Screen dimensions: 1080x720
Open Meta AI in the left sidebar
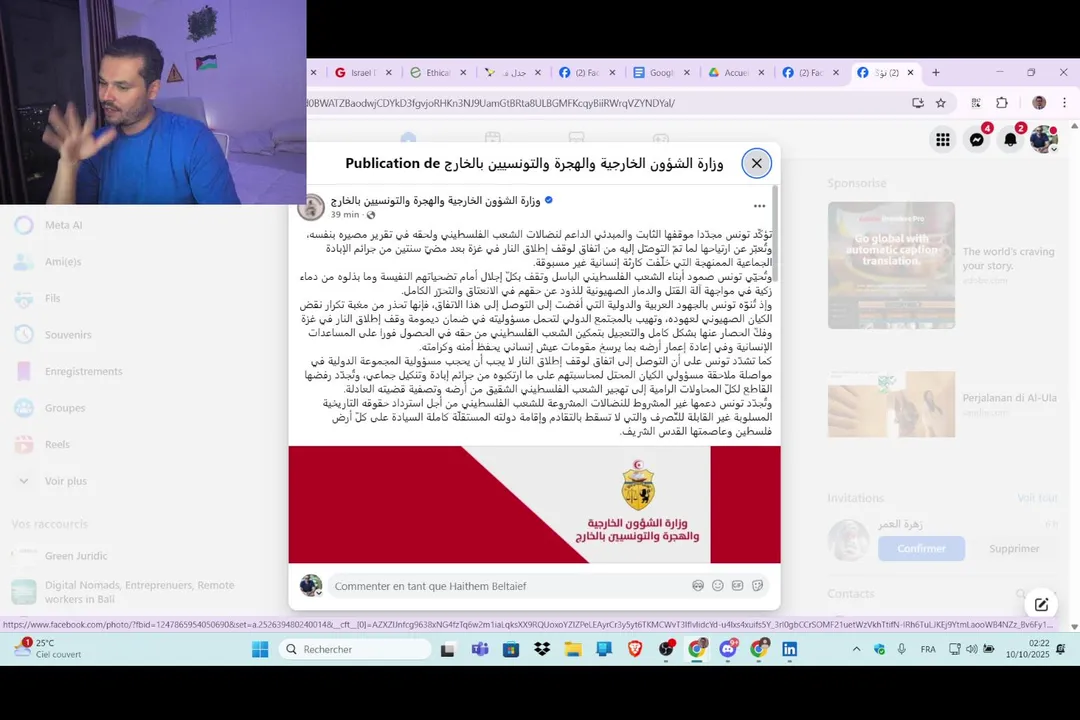(x=63, y=225)
